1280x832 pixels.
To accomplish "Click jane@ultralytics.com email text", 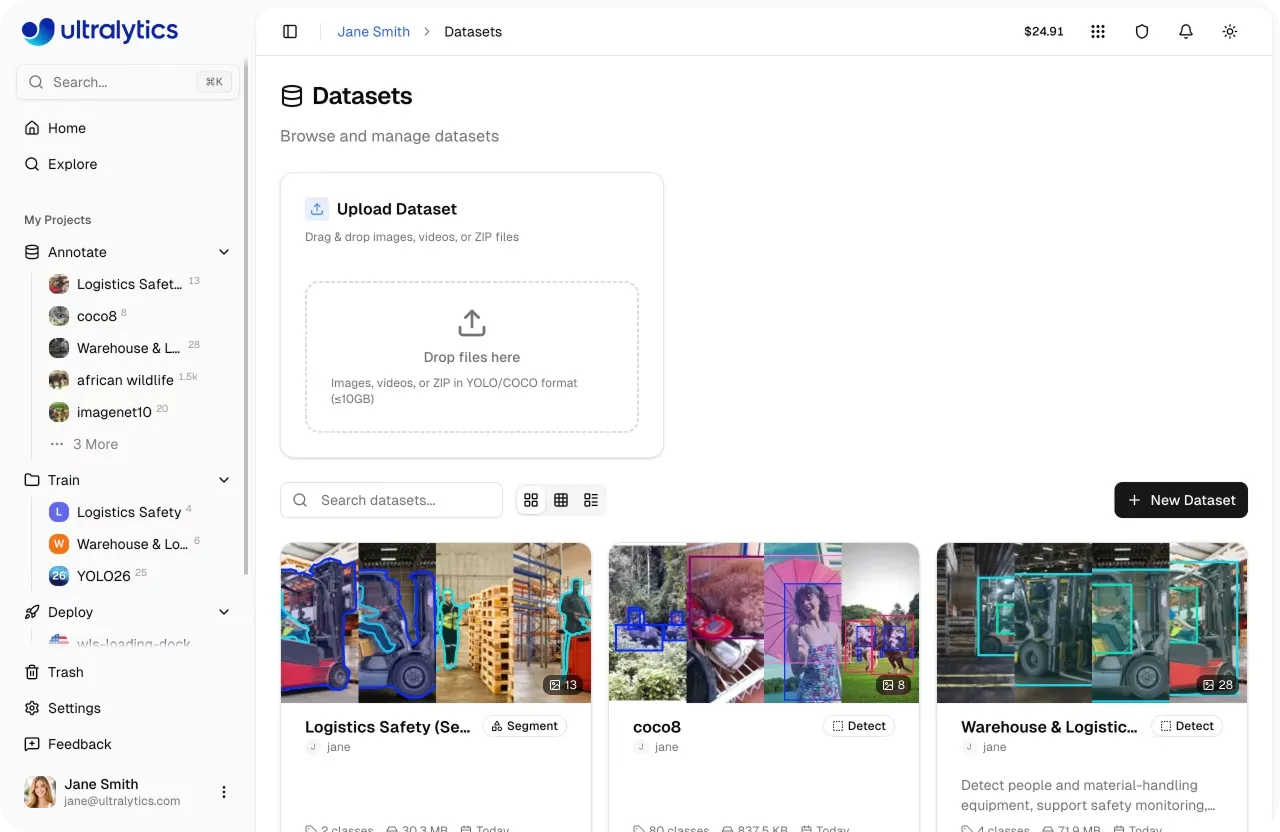I will coord(122,801).
